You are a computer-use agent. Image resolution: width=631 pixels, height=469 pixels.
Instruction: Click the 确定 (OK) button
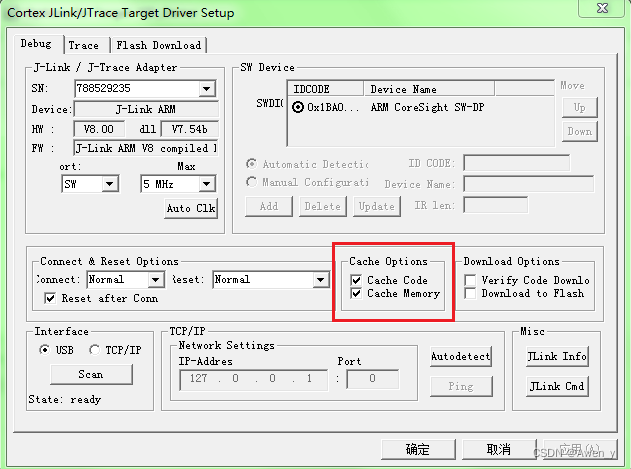418,449
